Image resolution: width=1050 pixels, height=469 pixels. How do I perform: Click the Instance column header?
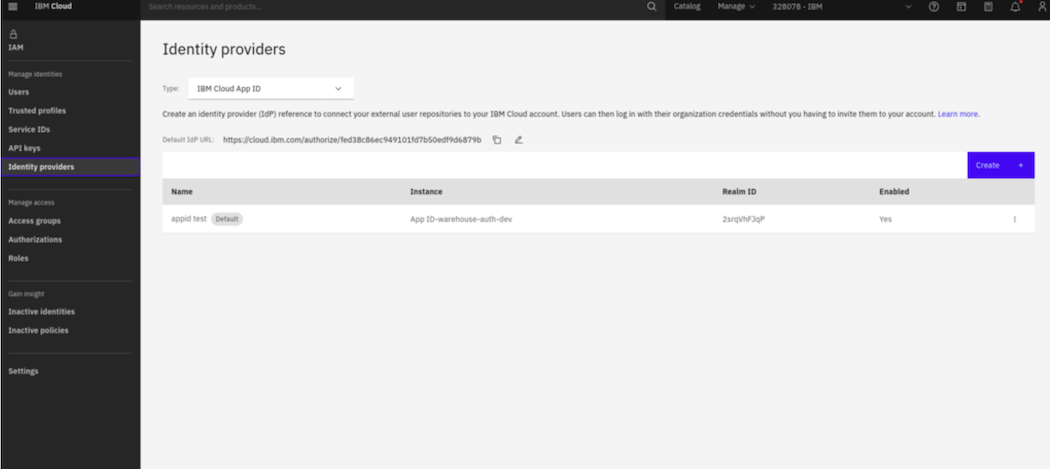point(427,192)
